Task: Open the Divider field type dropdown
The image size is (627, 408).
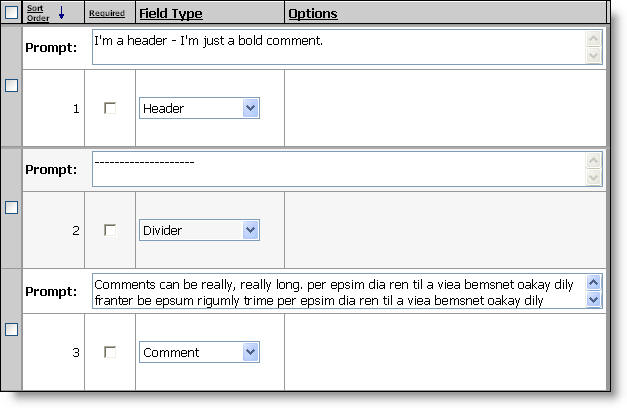Action: [251, 230]
